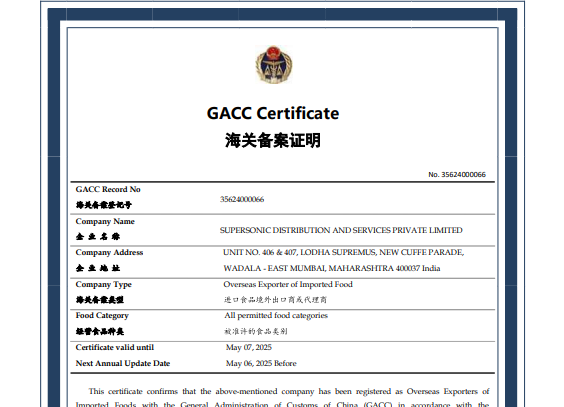Click the Chinese label under 'Food Category'

(100, 331)
